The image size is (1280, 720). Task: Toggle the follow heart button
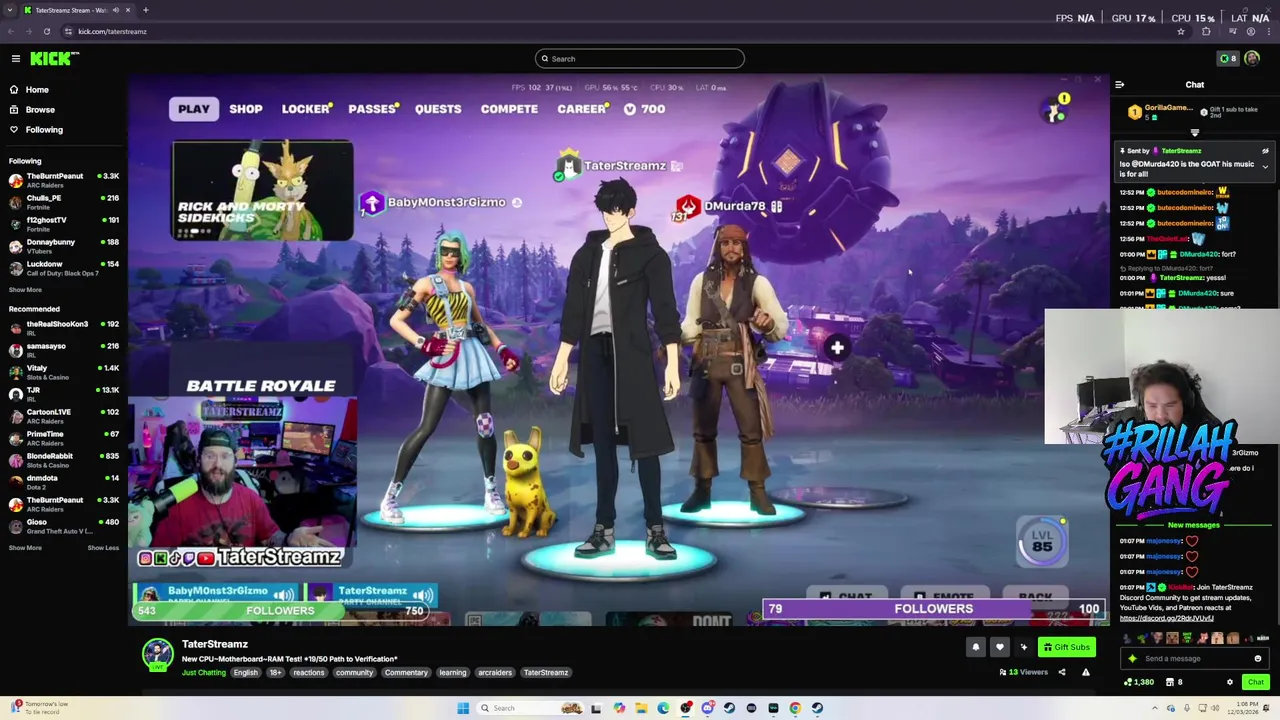click(999, 648)
